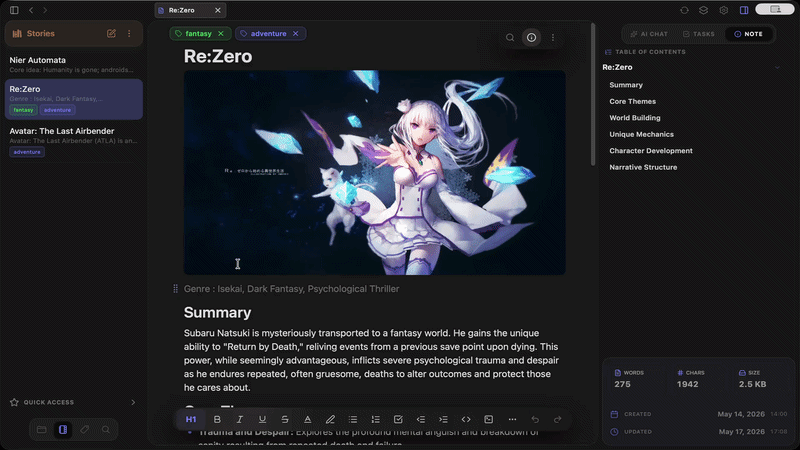Expand Quick Access section

(x=133, y=403)
